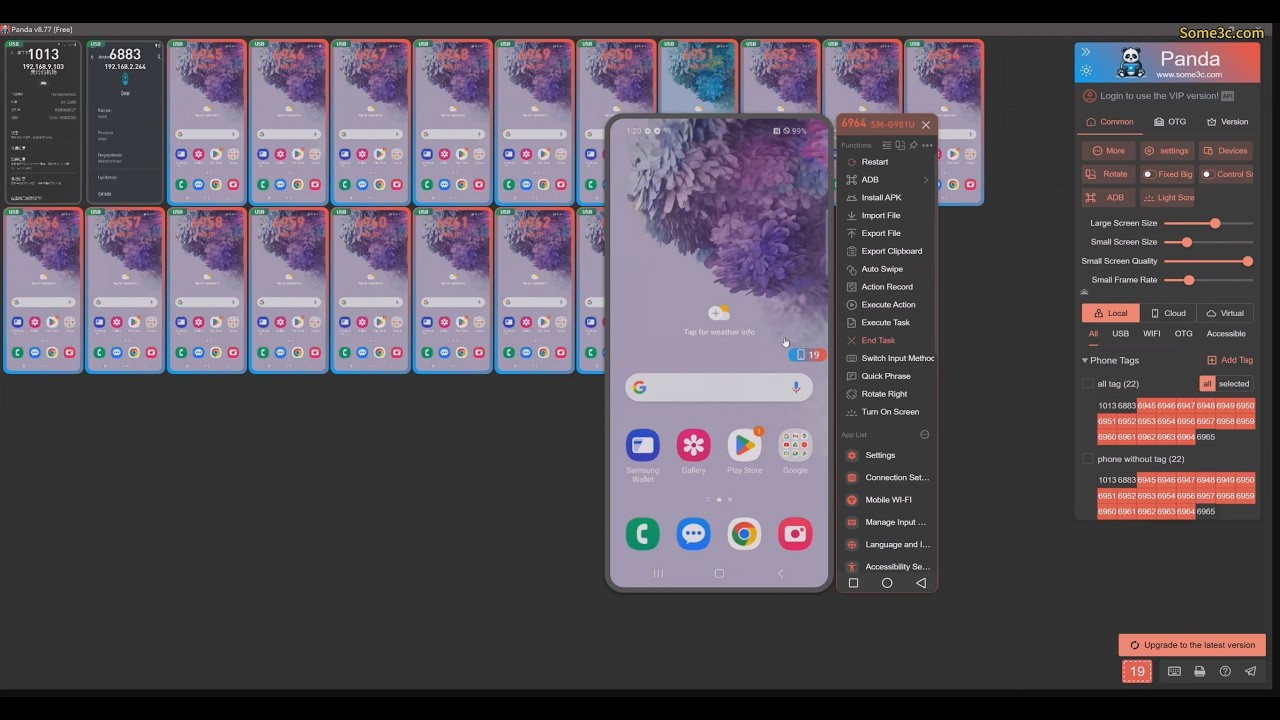
Task: Tap the Android back triangle button
Action: [920, 583]
